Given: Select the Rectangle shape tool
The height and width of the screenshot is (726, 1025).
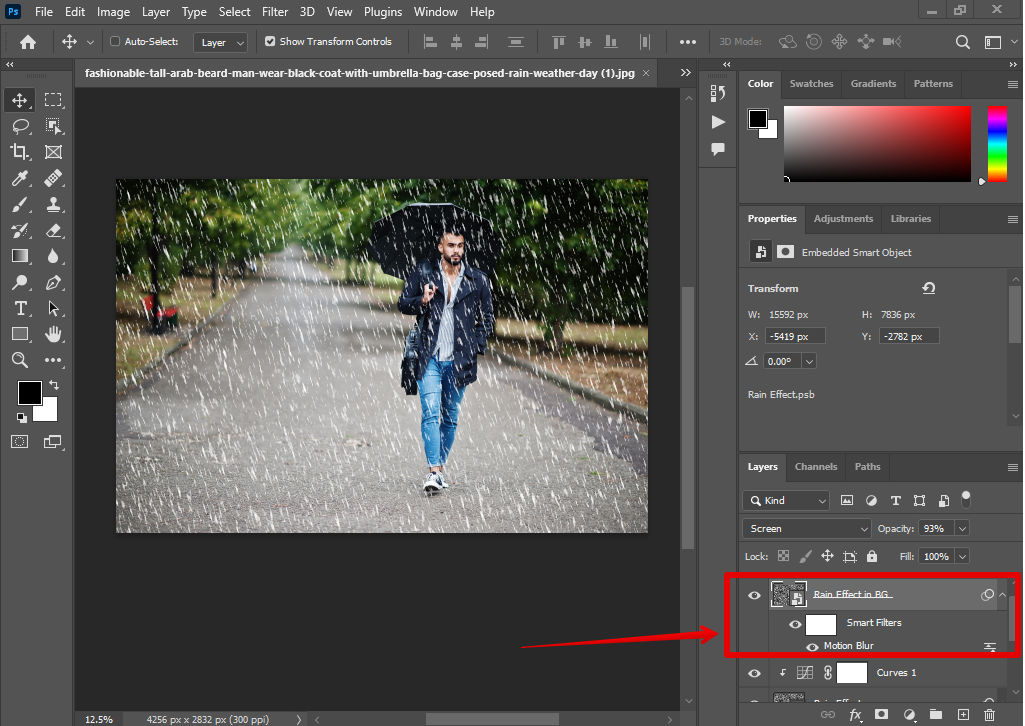Looking at the screenshot, I should coord(20,335).
